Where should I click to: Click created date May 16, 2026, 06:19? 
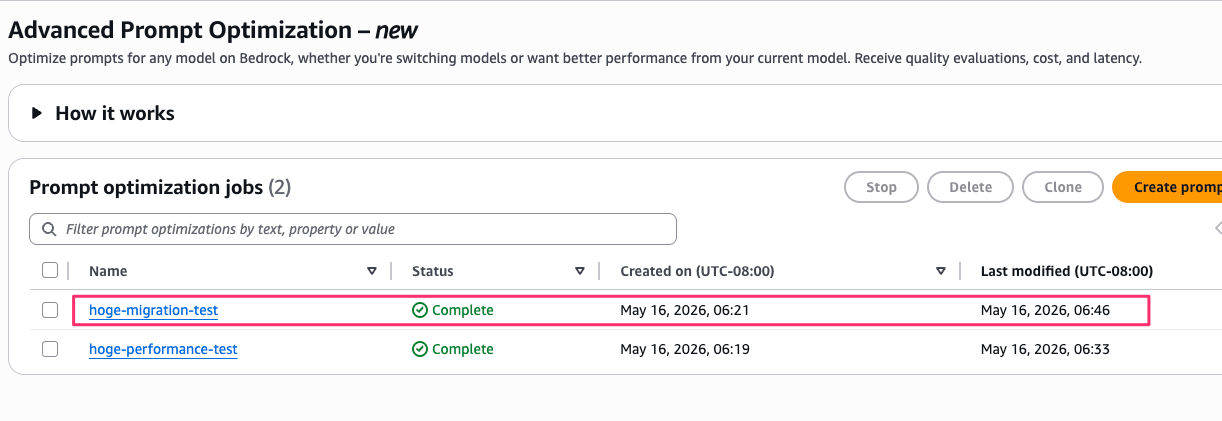tap(685, 349)
